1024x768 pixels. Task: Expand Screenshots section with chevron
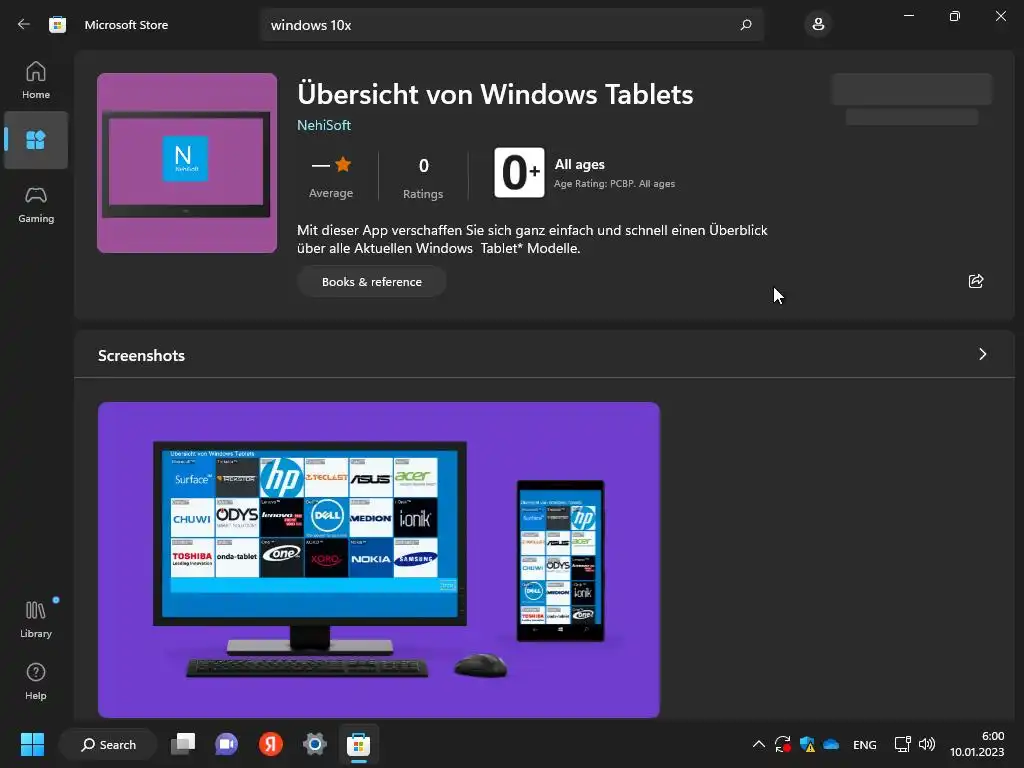click(x=983, y=354)
